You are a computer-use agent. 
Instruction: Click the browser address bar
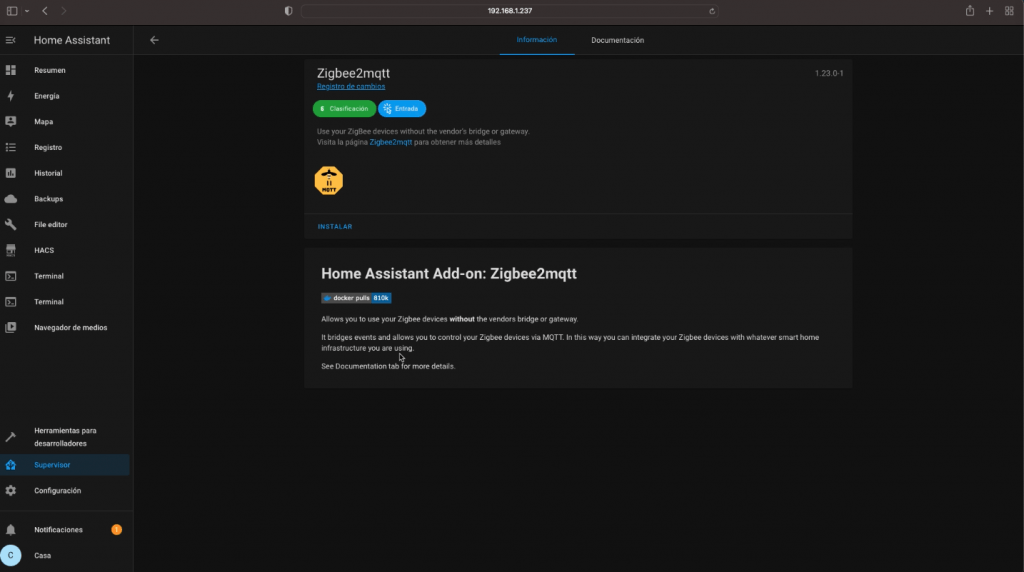pos(510,10)
